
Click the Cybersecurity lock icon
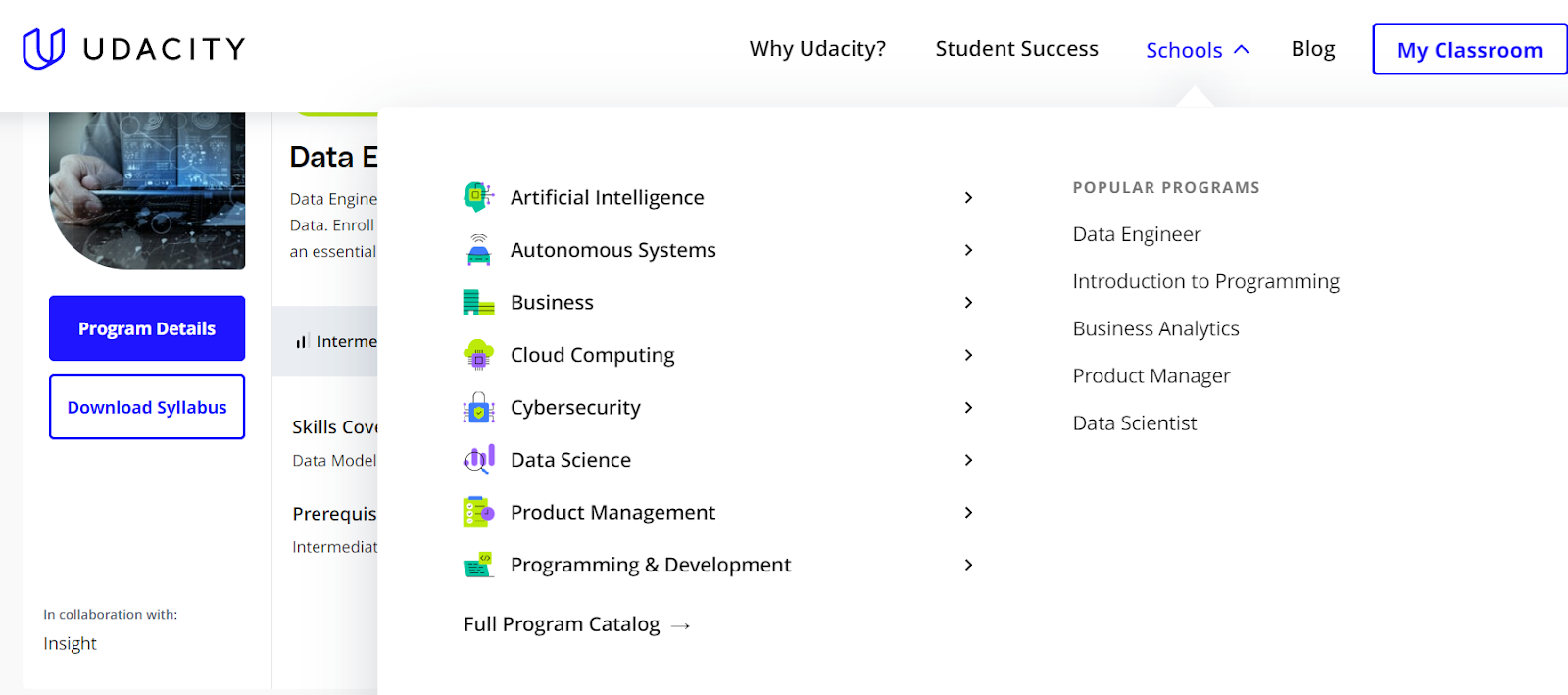click(x=478, y=407)
